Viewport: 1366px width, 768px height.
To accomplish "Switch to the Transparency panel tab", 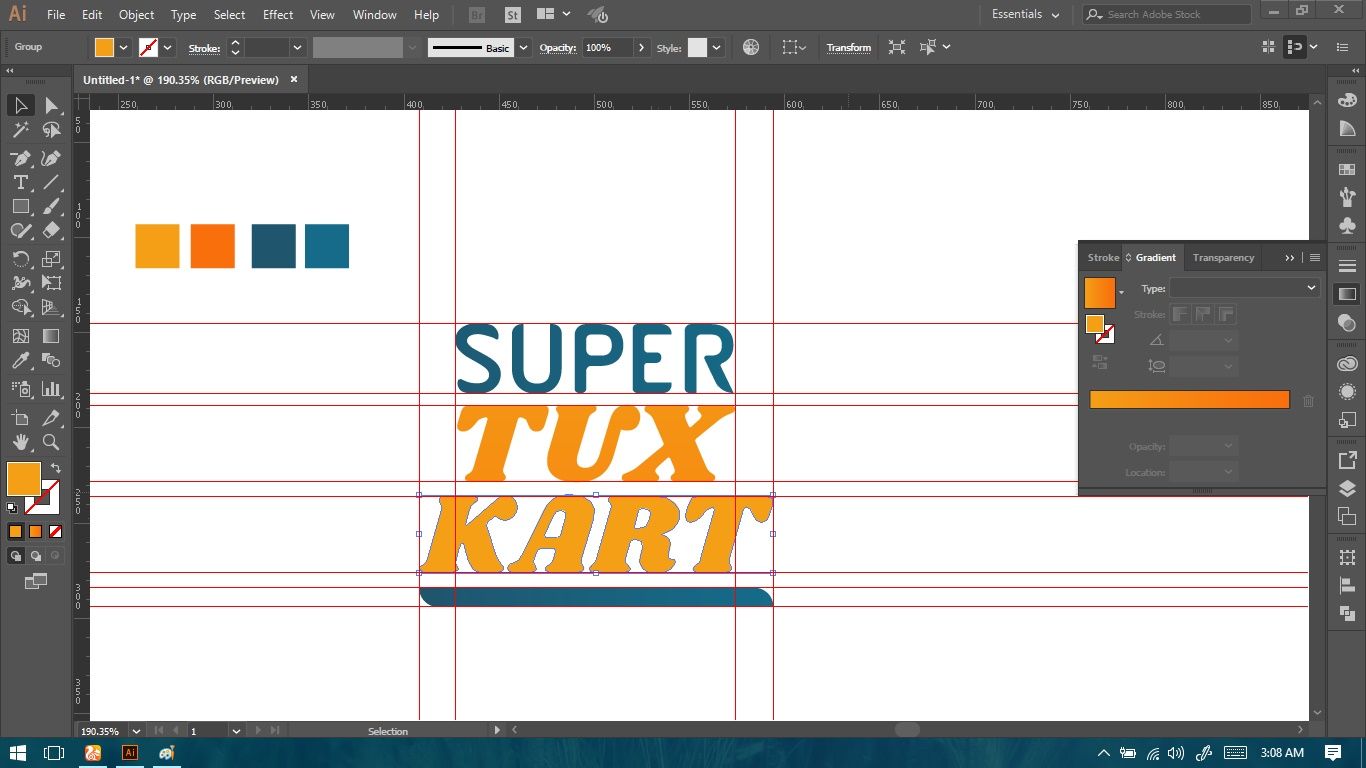I will [x=1223, y=257].
